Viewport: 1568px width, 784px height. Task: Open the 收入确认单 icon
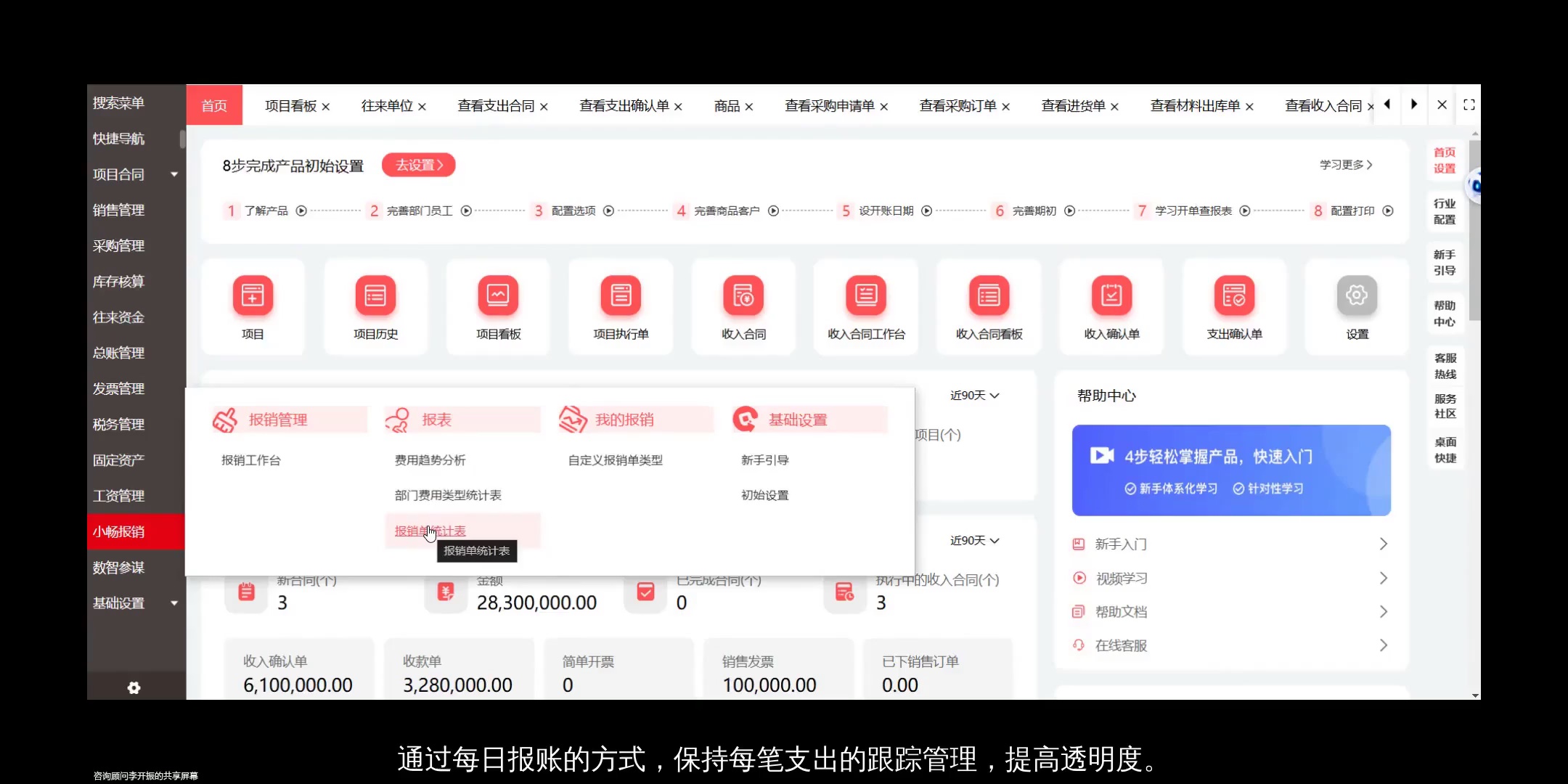click(x=1111, y=306)
